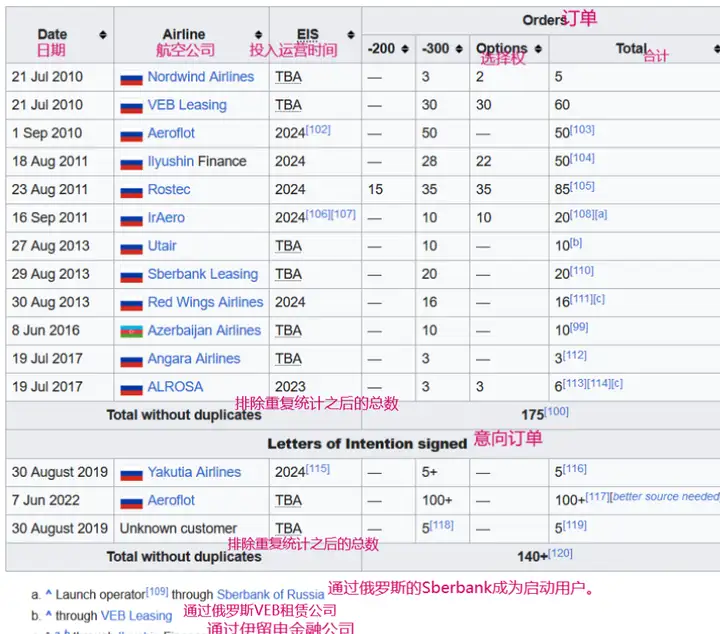Viewport: 720px width, 634px height.
Task: Jump back via footnote a caret
Action: point(49,593)
